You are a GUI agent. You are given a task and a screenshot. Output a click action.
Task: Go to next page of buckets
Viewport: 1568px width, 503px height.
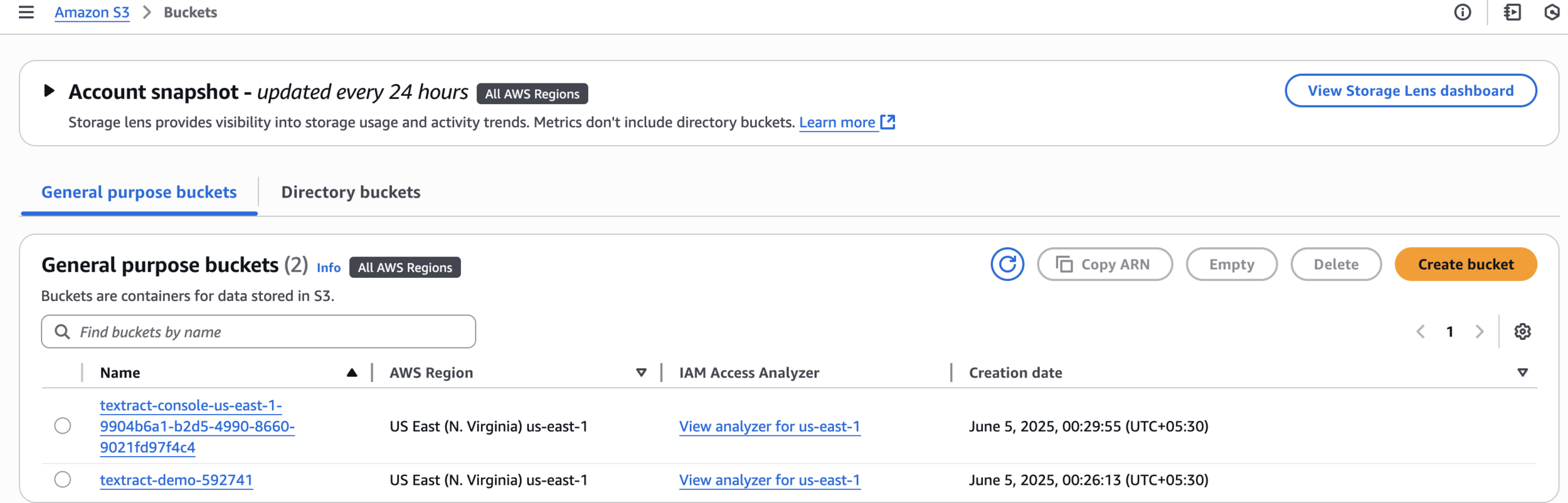(x=1480, y=331)
